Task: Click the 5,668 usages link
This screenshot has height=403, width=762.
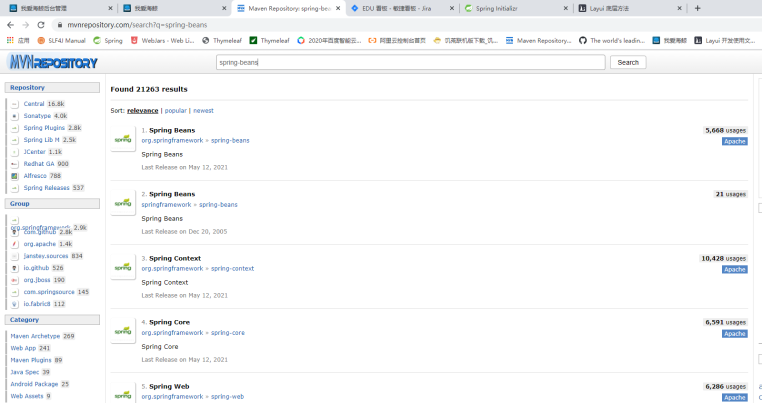Action: [x=726, y=130]
